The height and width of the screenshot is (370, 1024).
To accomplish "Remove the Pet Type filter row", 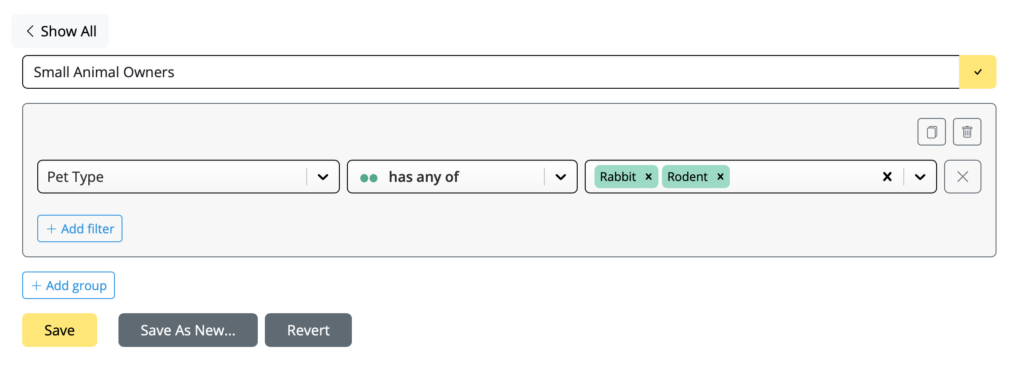I will pyautogui.click(x=963, y=177).
